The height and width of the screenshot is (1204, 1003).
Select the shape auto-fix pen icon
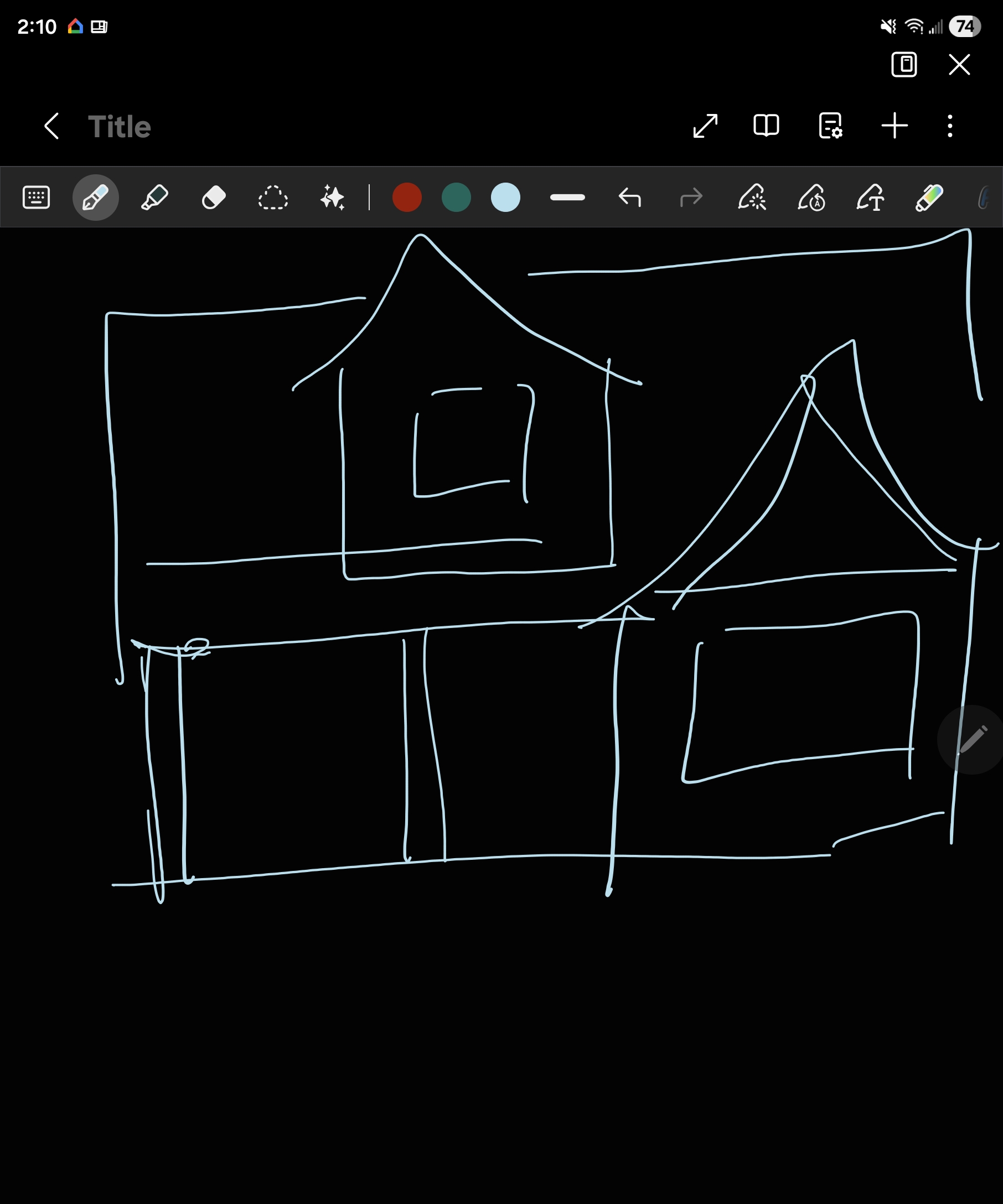752,198
